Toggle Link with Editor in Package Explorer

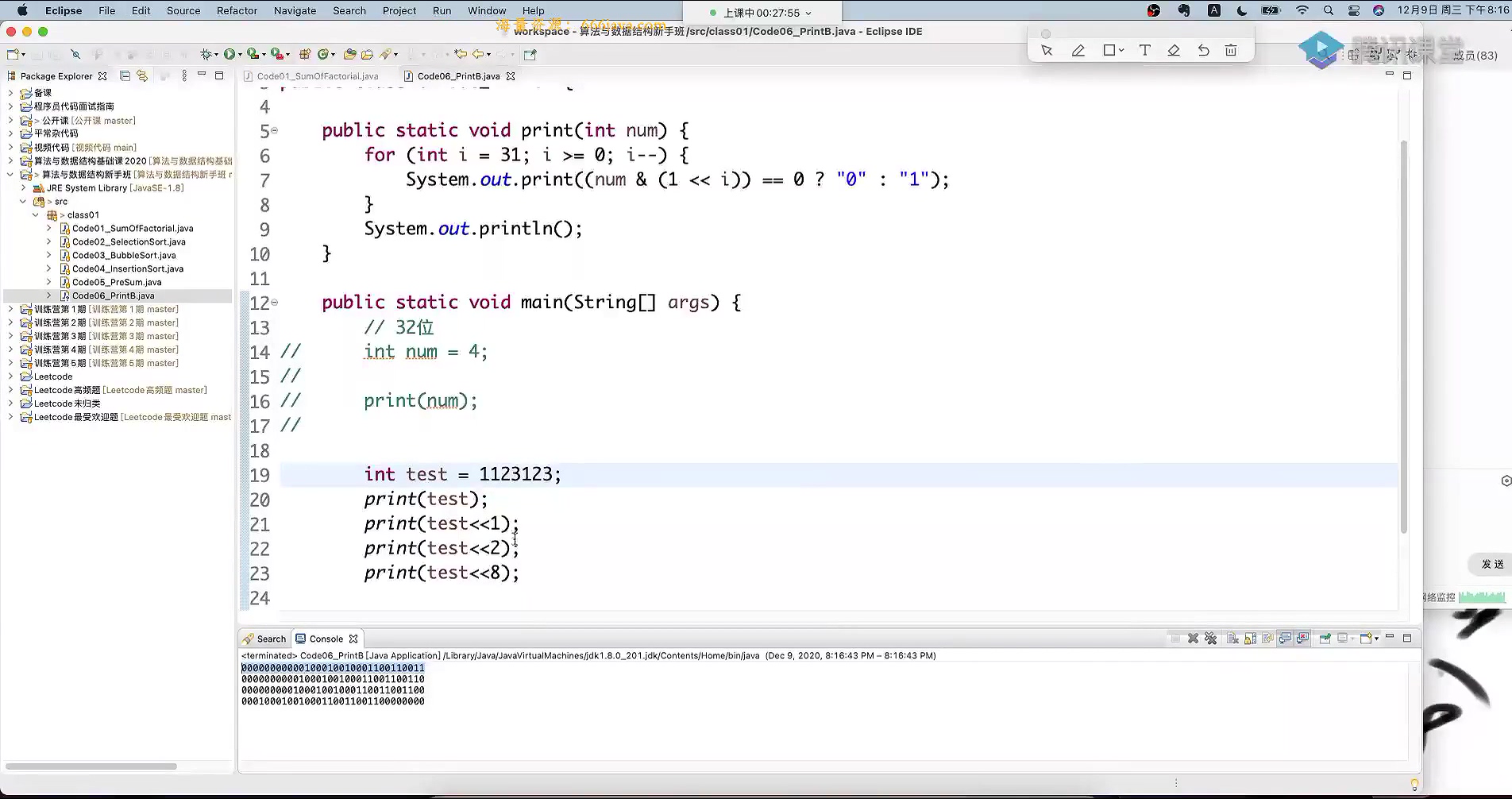(142, 75)
